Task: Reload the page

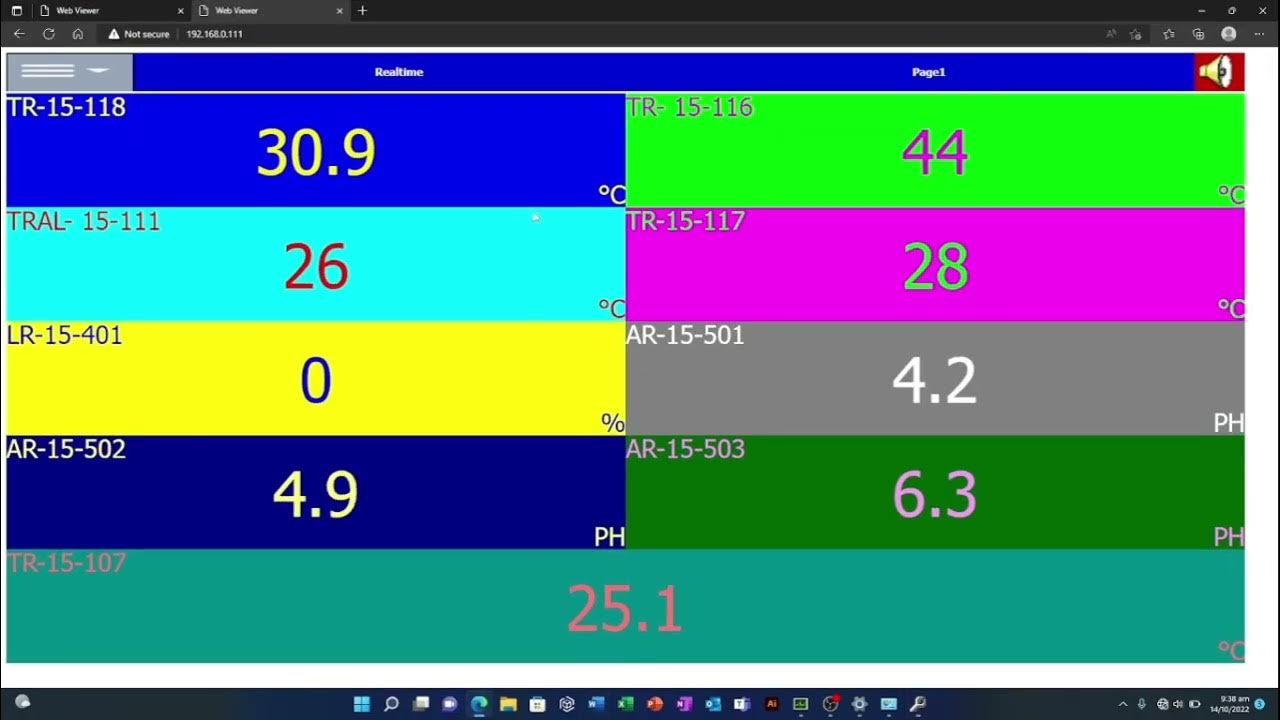Action: (x=48, y=33)
